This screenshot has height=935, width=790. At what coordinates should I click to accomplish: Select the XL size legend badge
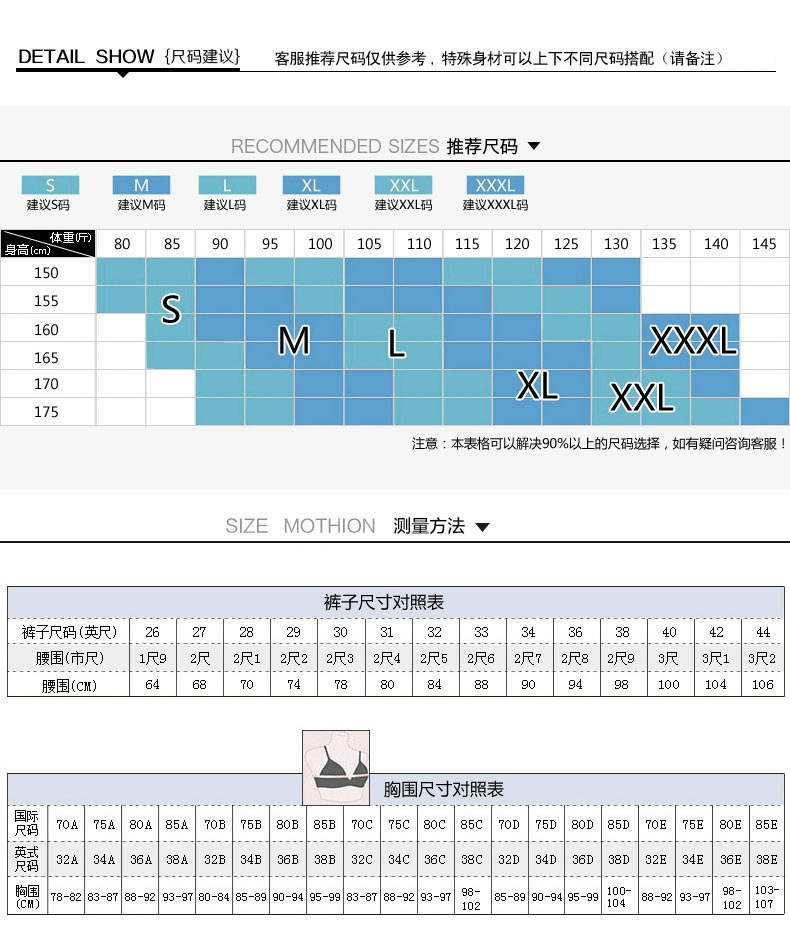tap(311, 185)
